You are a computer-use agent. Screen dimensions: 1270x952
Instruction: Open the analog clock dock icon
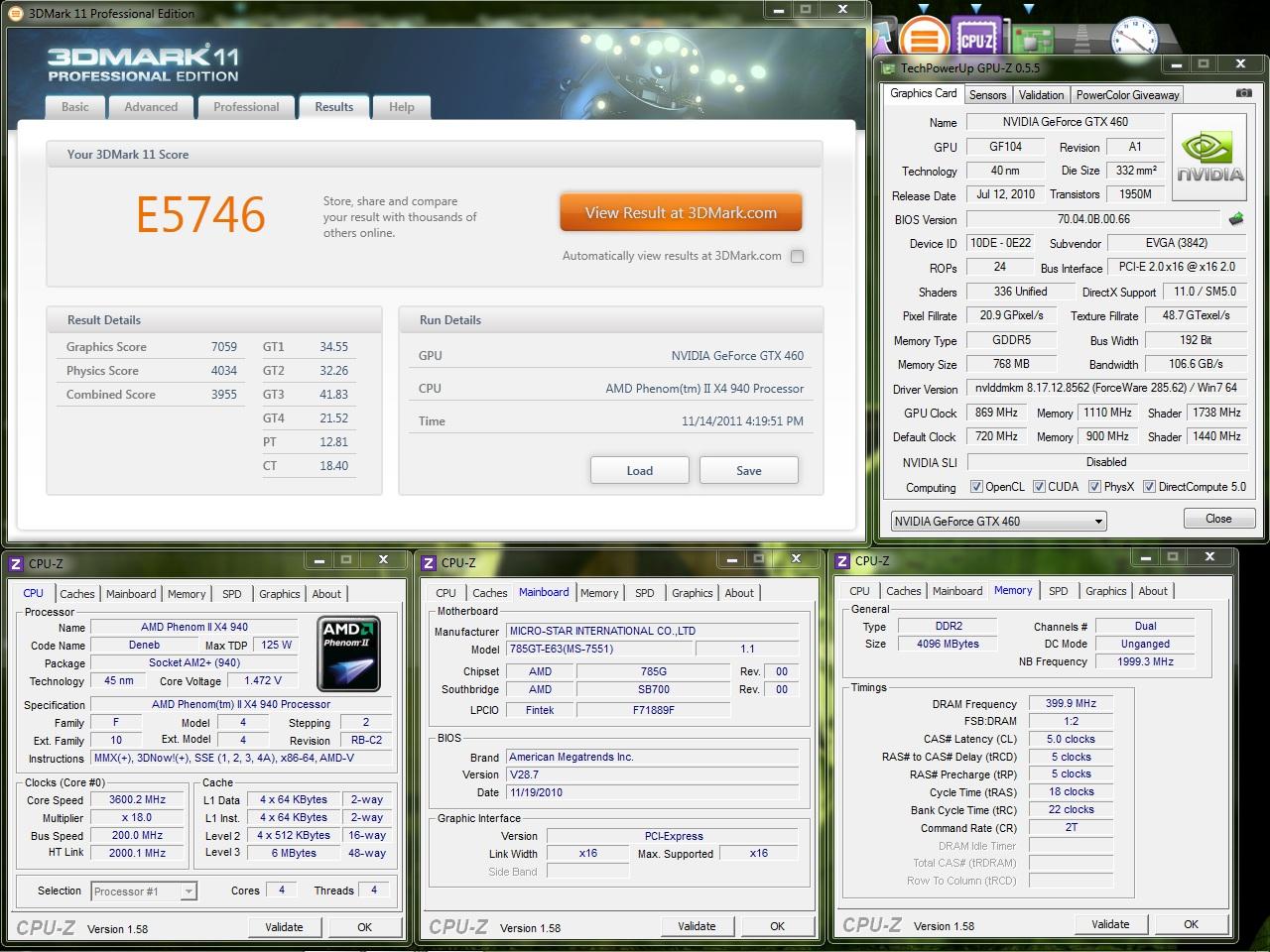coord(1134,39)
